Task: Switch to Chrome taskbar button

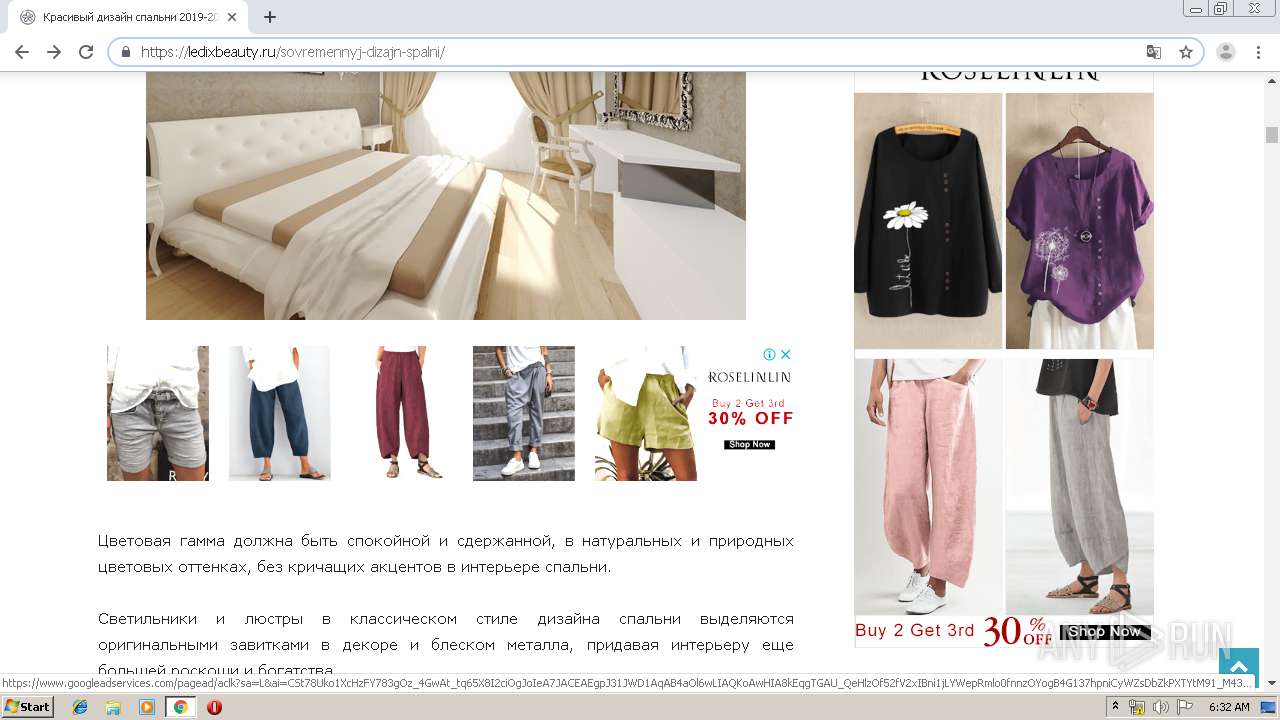Action: (181, 707)
